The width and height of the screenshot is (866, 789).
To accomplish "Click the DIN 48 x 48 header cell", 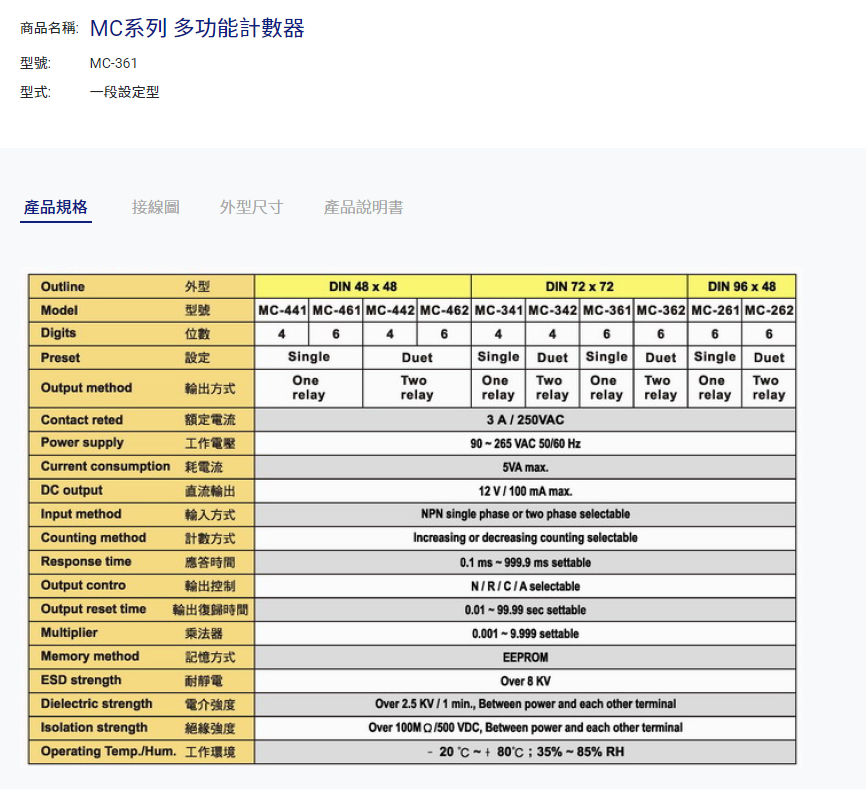I will click(x=362, y=287).
